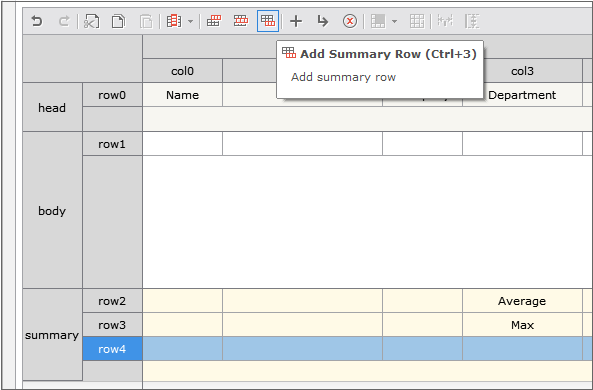593x390 pixels.
Task: Add a body row via toolbar
Action: pyautogui.click(x=241, y=21)
